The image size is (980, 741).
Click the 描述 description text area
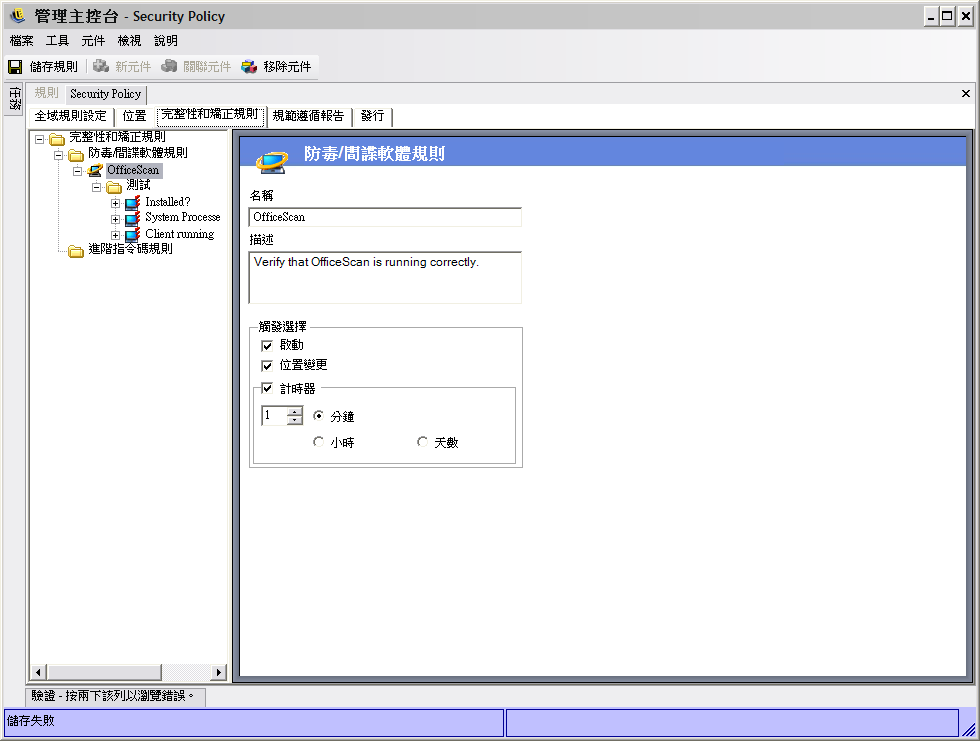point(385,277)
